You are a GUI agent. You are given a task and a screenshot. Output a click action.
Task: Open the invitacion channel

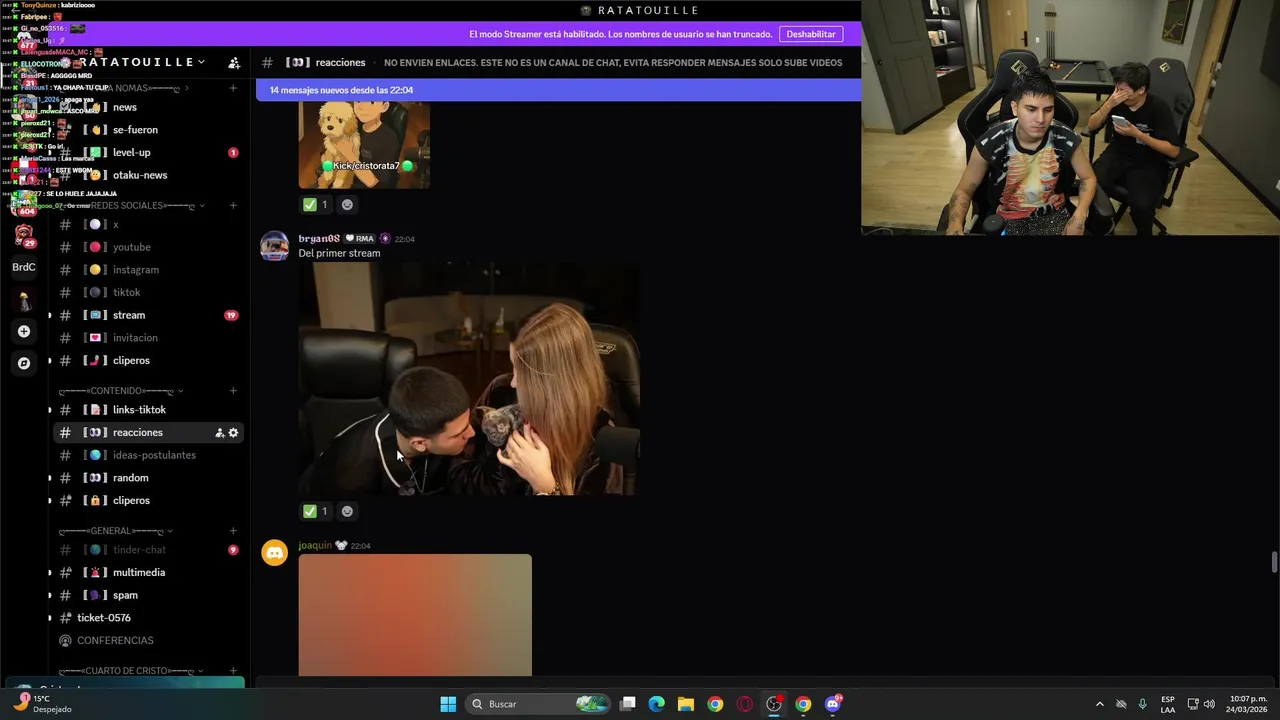coord(147,338)
